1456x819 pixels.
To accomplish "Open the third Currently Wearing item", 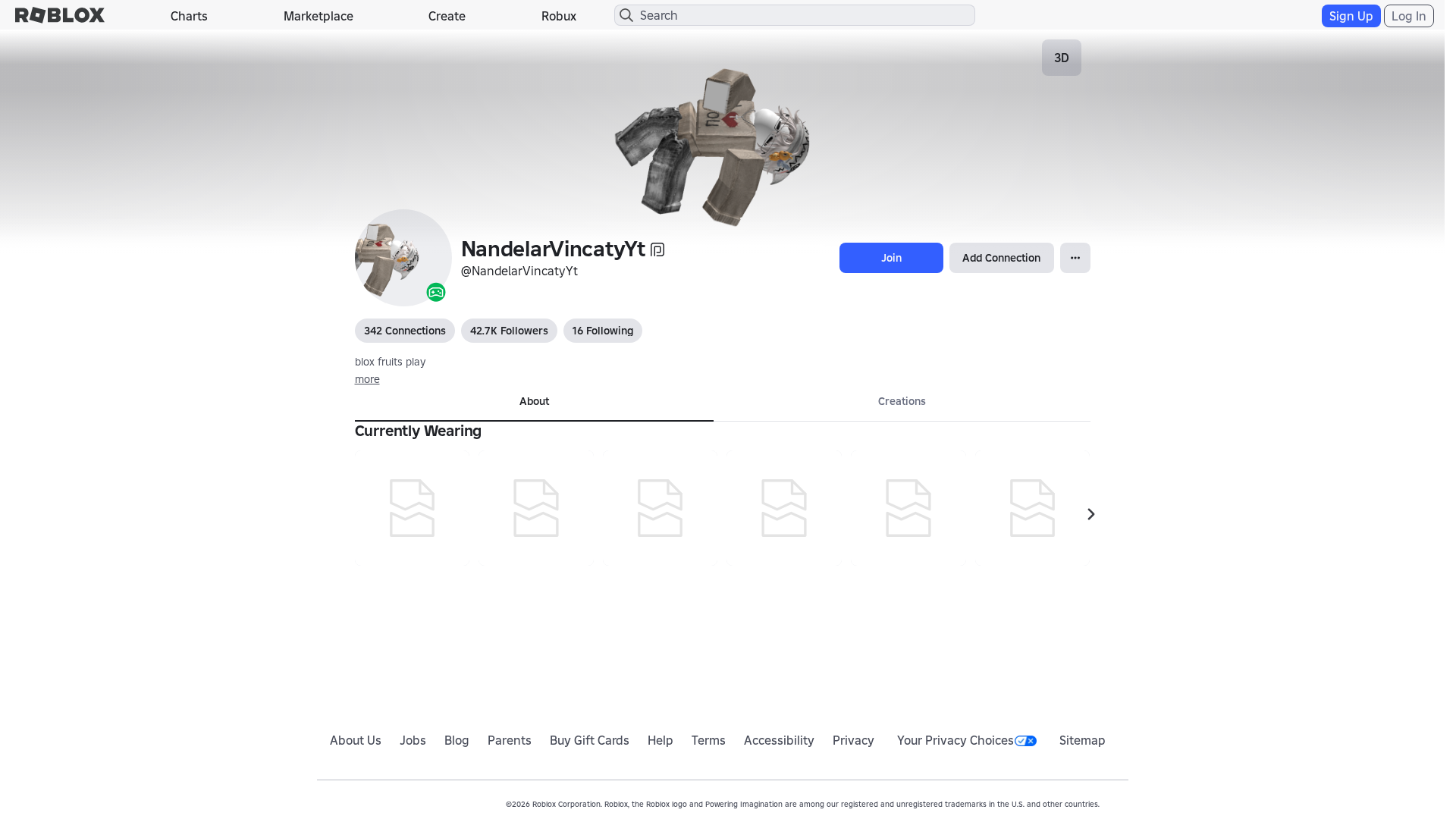I will tap(660, 508).
